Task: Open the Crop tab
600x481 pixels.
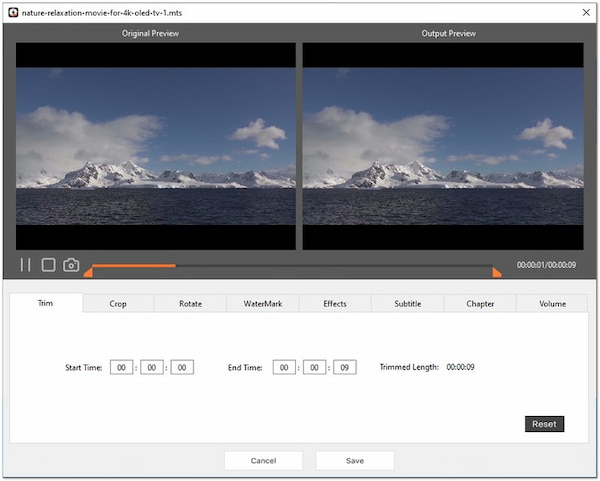Action: 118,304
